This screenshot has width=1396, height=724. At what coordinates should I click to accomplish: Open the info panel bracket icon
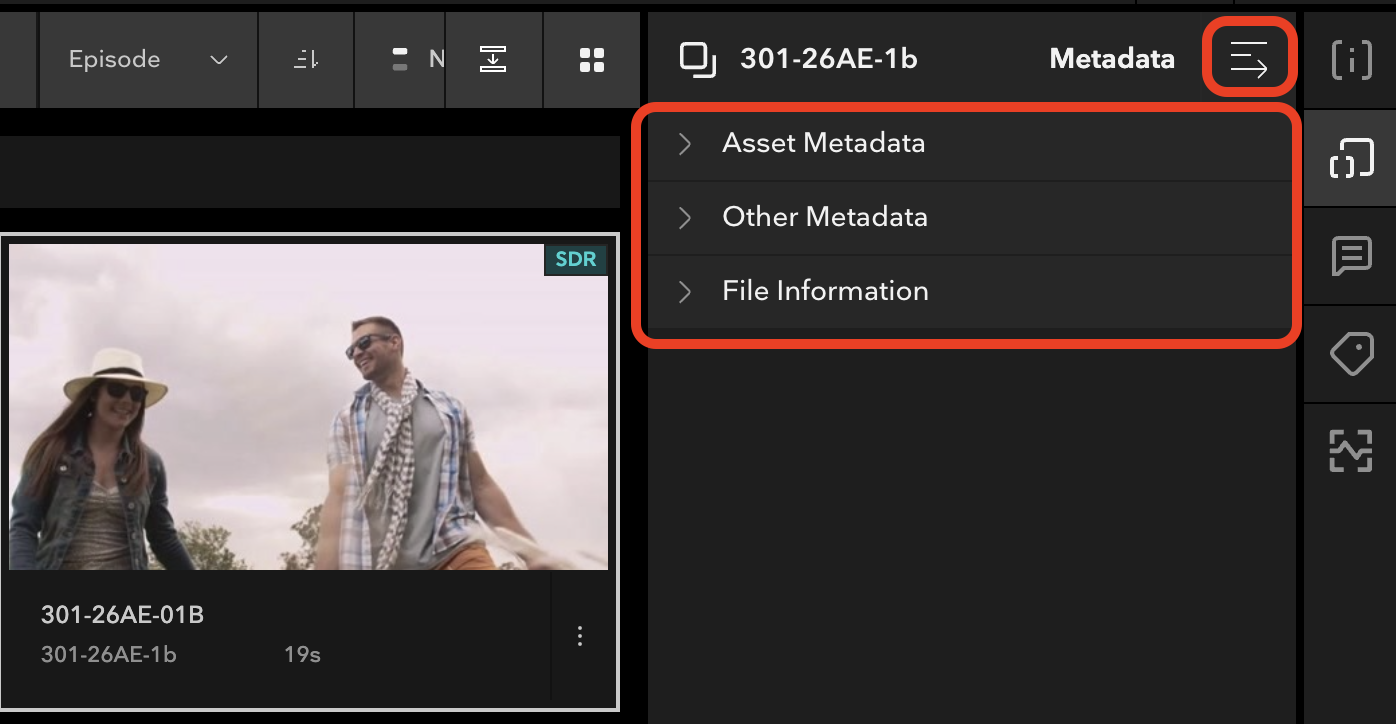tap(1351, 60)
